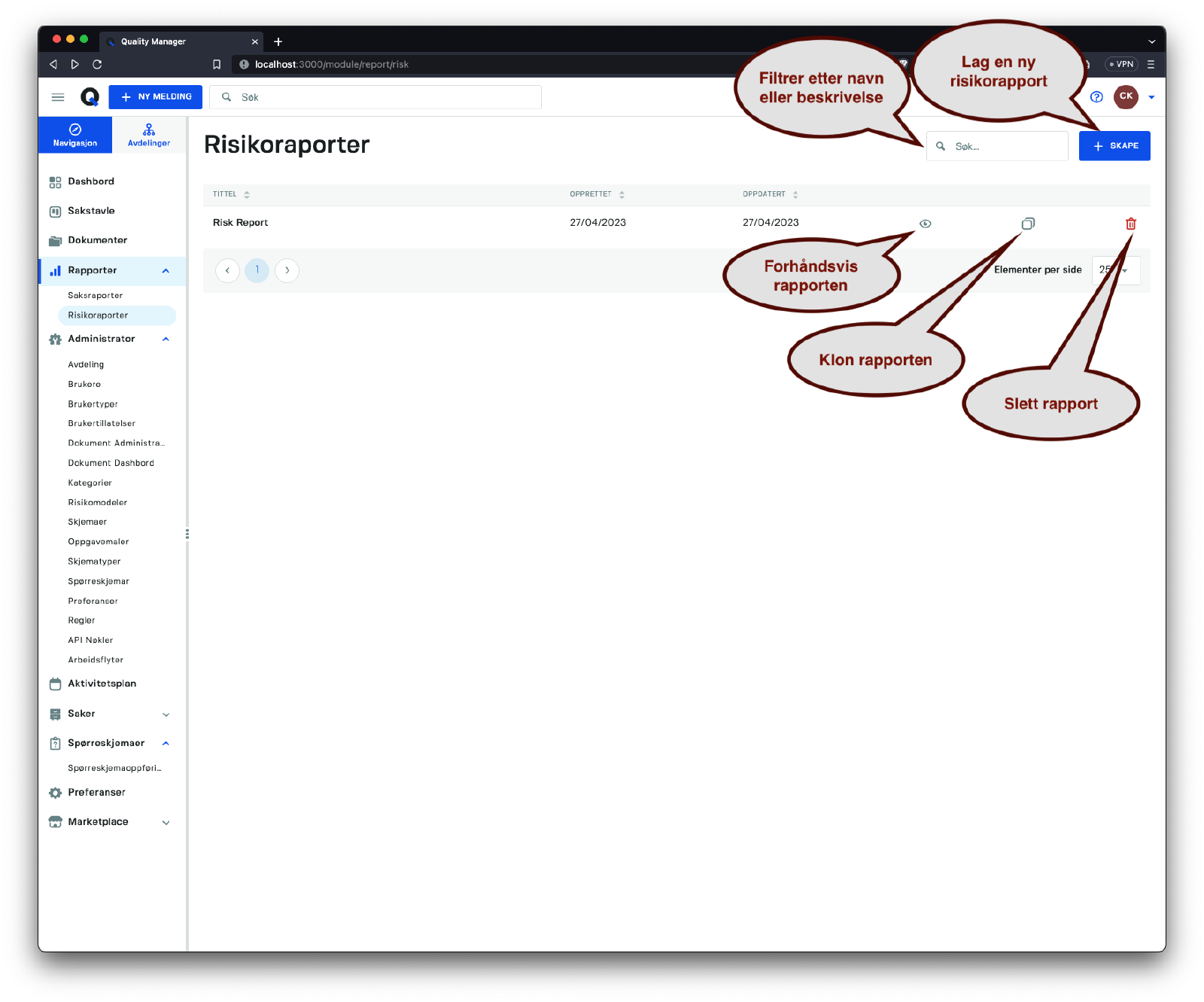The width and height of the screenshot is (1204, 1002).
Task: Reload the page with browser refresh icon
Action: (x=97, y=65)
